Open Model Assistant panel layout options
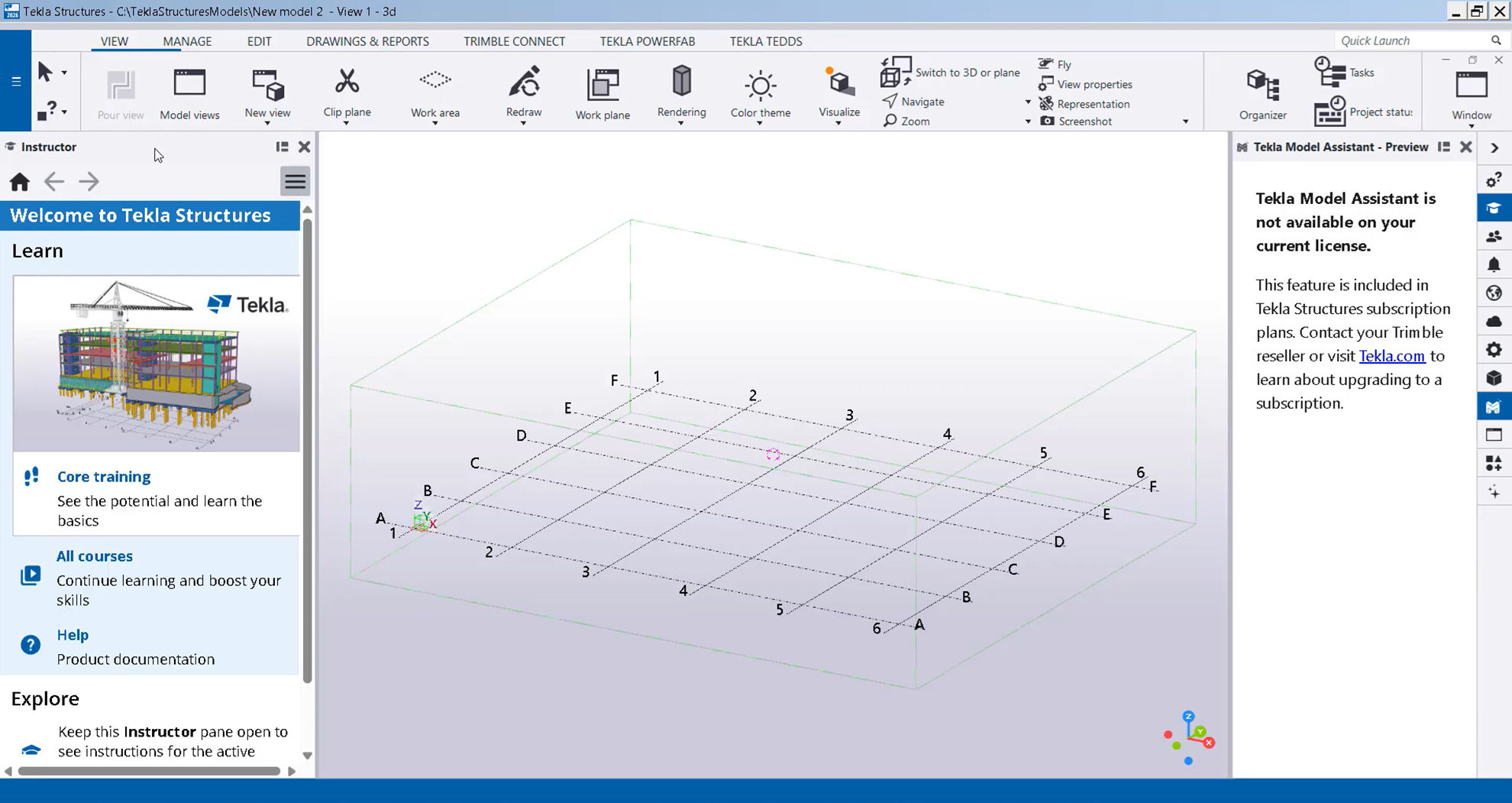 pos(1443,147)
